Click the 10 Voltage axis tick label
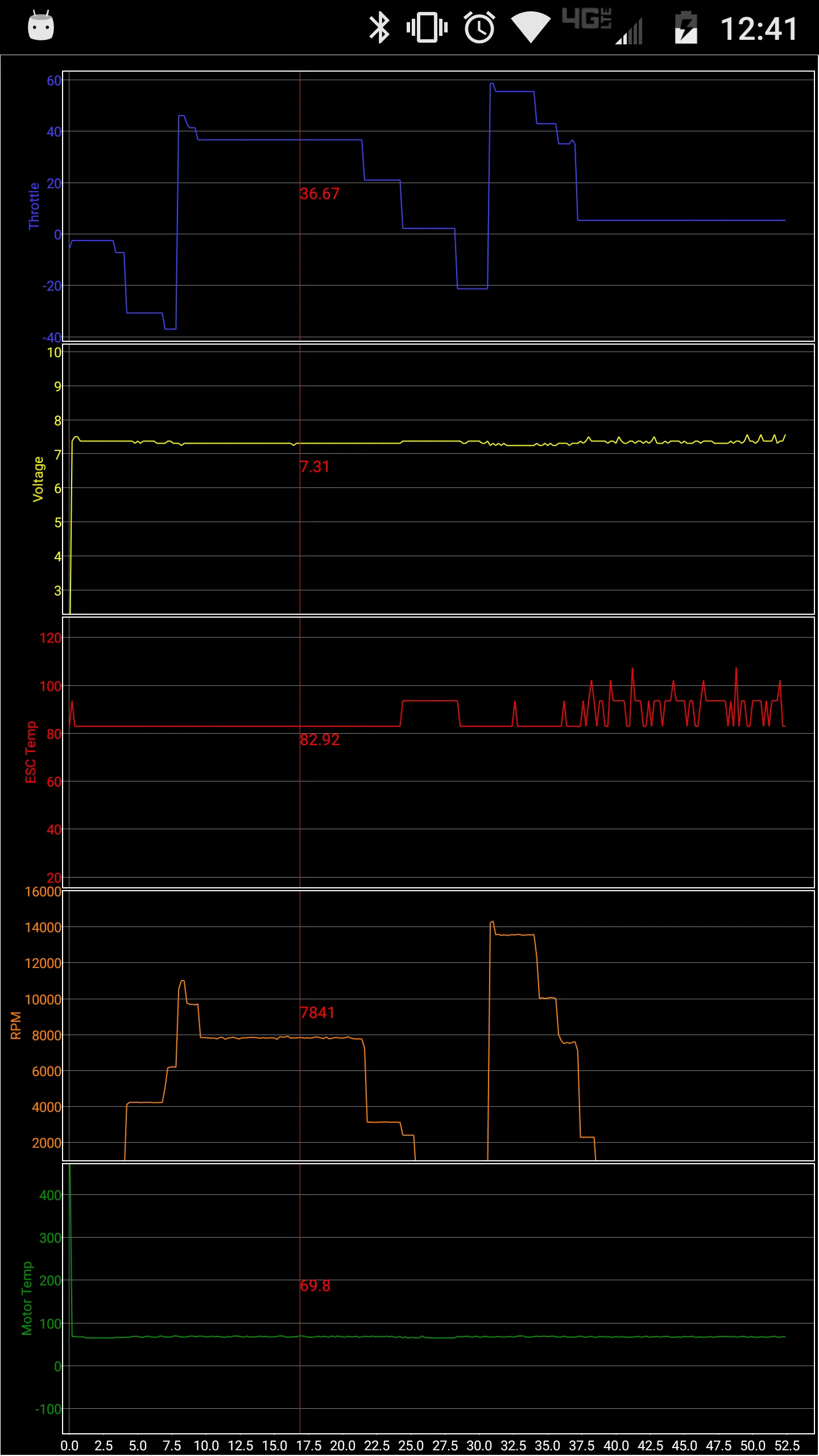Image resolution: width=819 pixels, height=1456 pixels. tap(54, 353)
